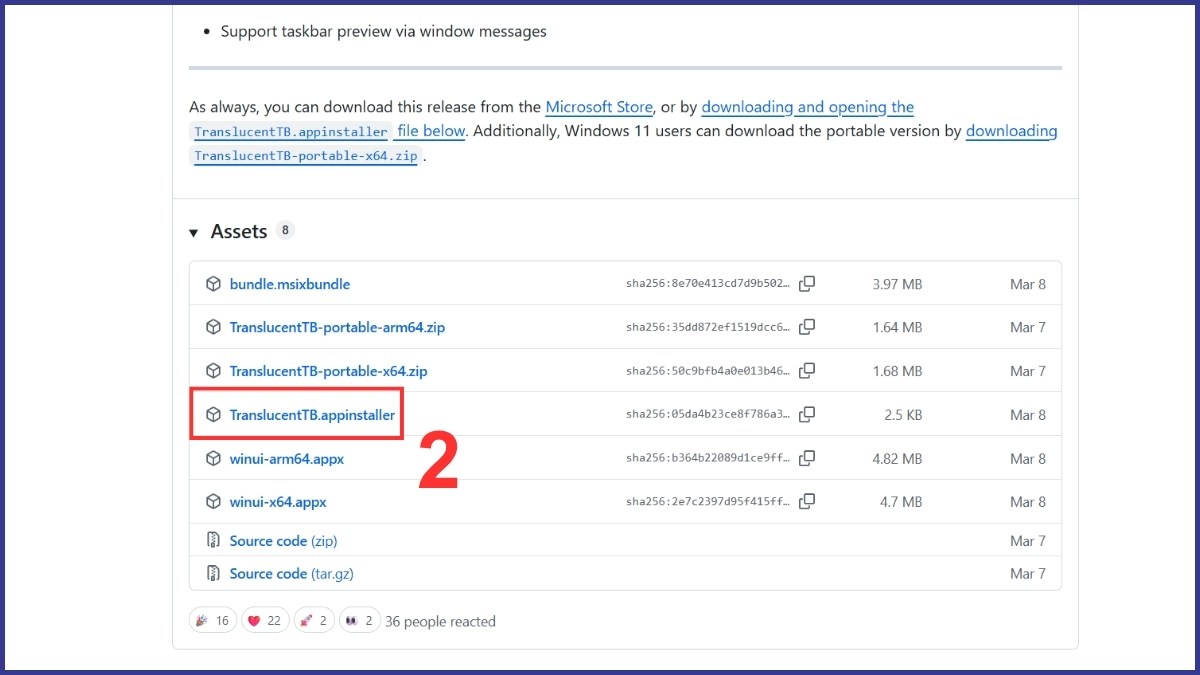Screen dimensions: 1200x675
Task: Click 'downloading' link for portable version
Action: tap(1011, 131)
